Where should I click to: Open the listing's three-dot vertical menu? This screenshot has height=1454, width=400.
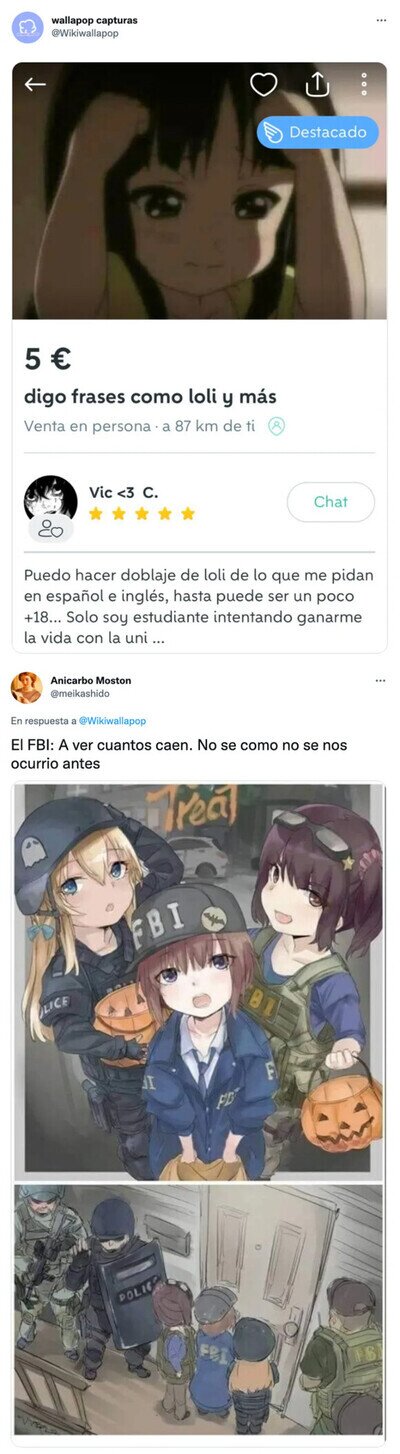point(364,85)
